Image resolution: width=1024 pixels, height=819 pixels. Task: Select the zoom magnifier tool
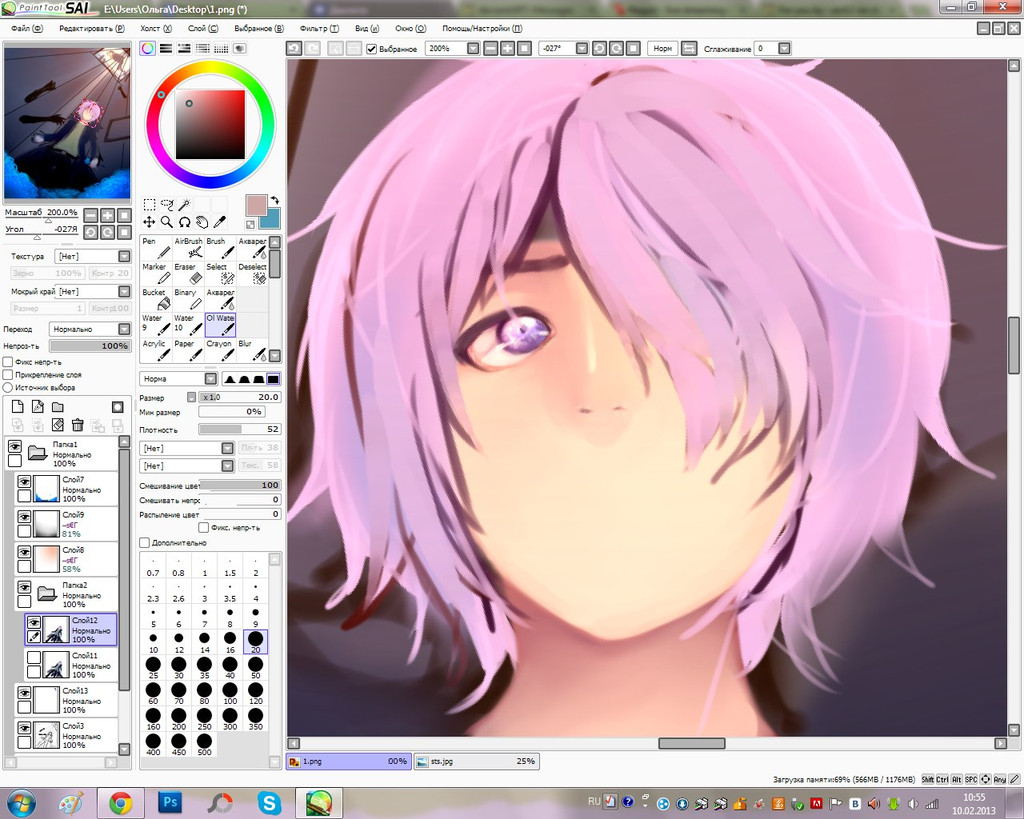pyautogui.click(x=167, y=222)
